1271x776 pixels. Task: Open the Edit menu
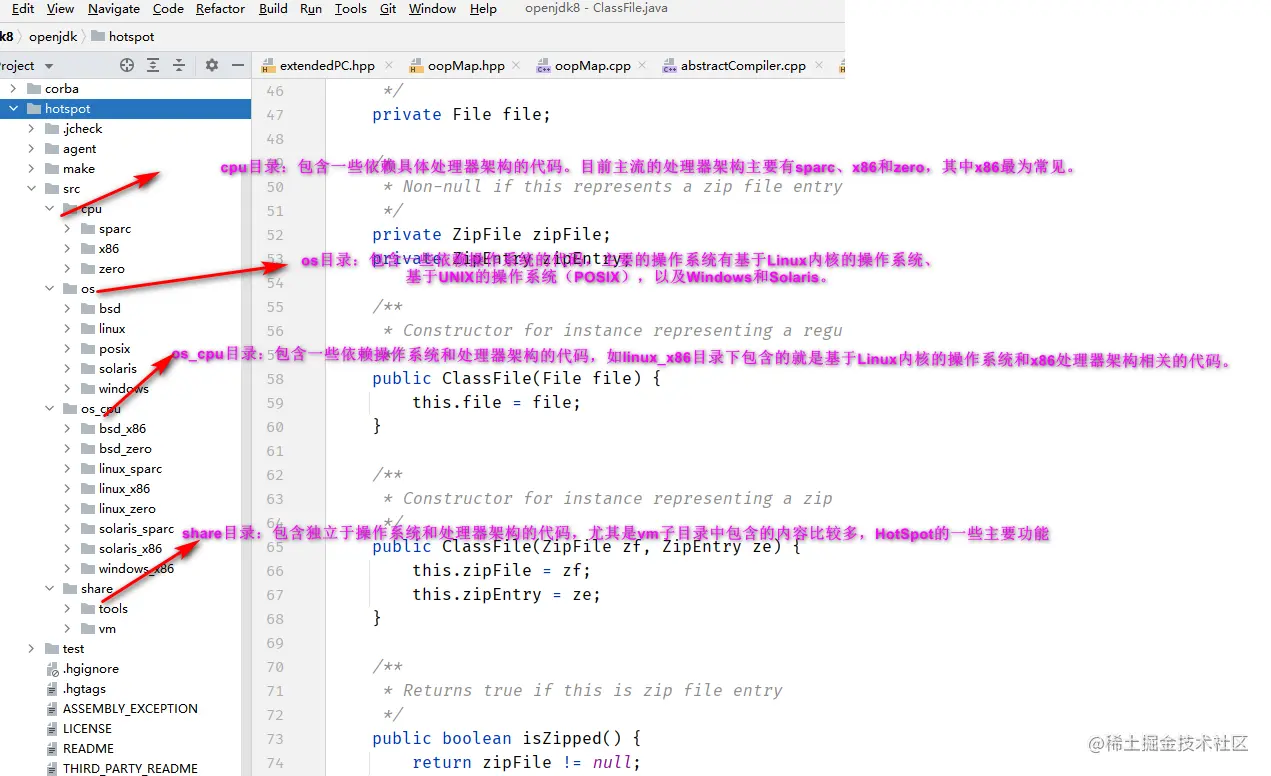point(23,9)
